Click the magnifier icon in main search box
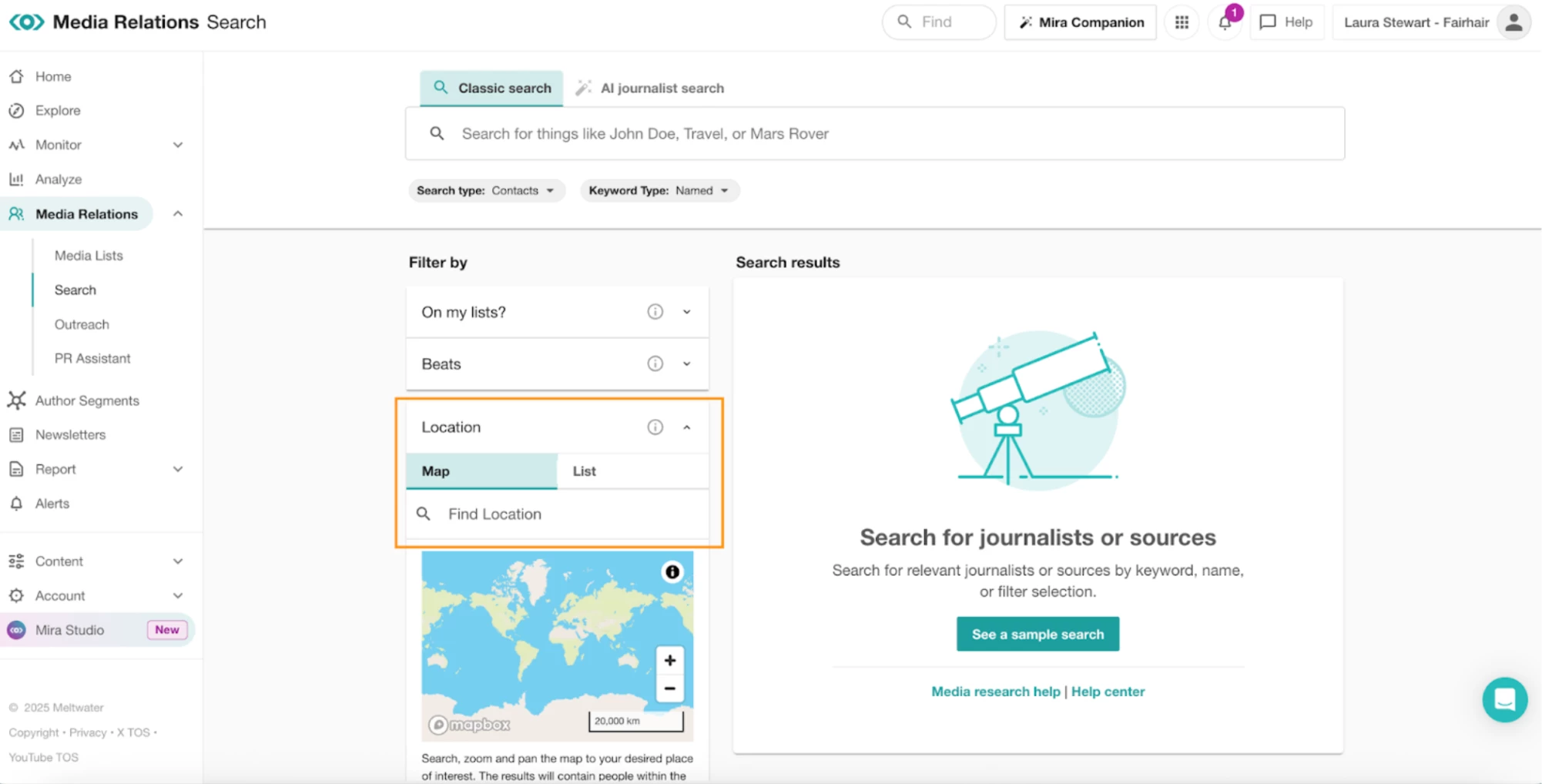The image size is (1542, 784). coord(437,134)
